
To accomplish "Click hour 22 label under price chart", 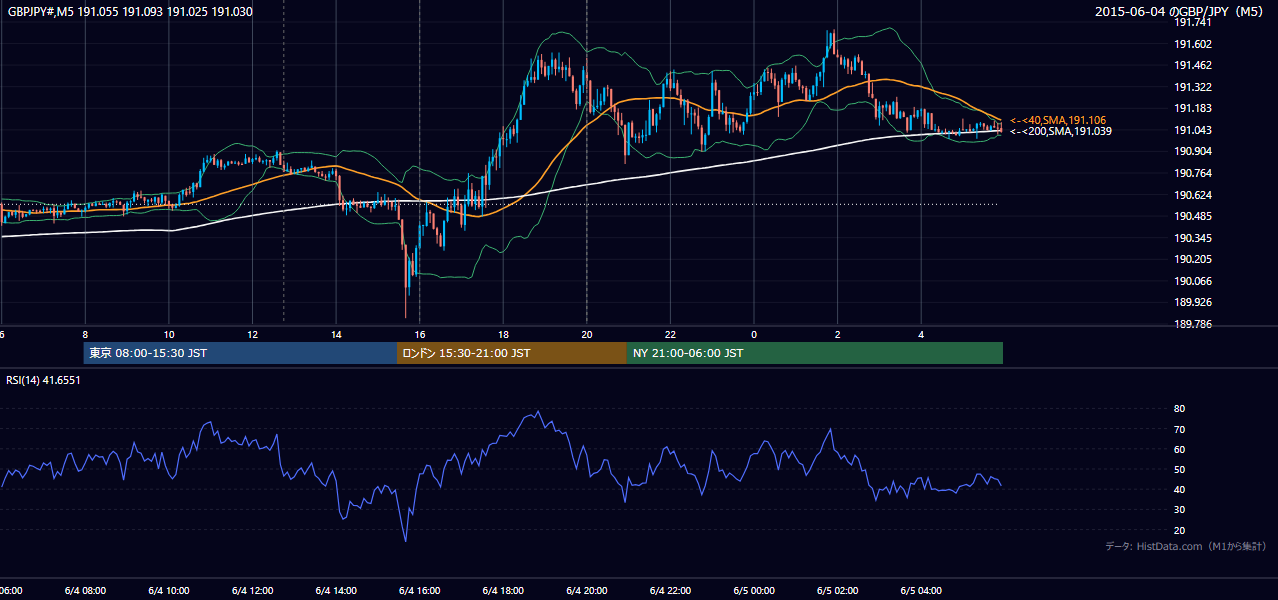I will pos(670,335).
